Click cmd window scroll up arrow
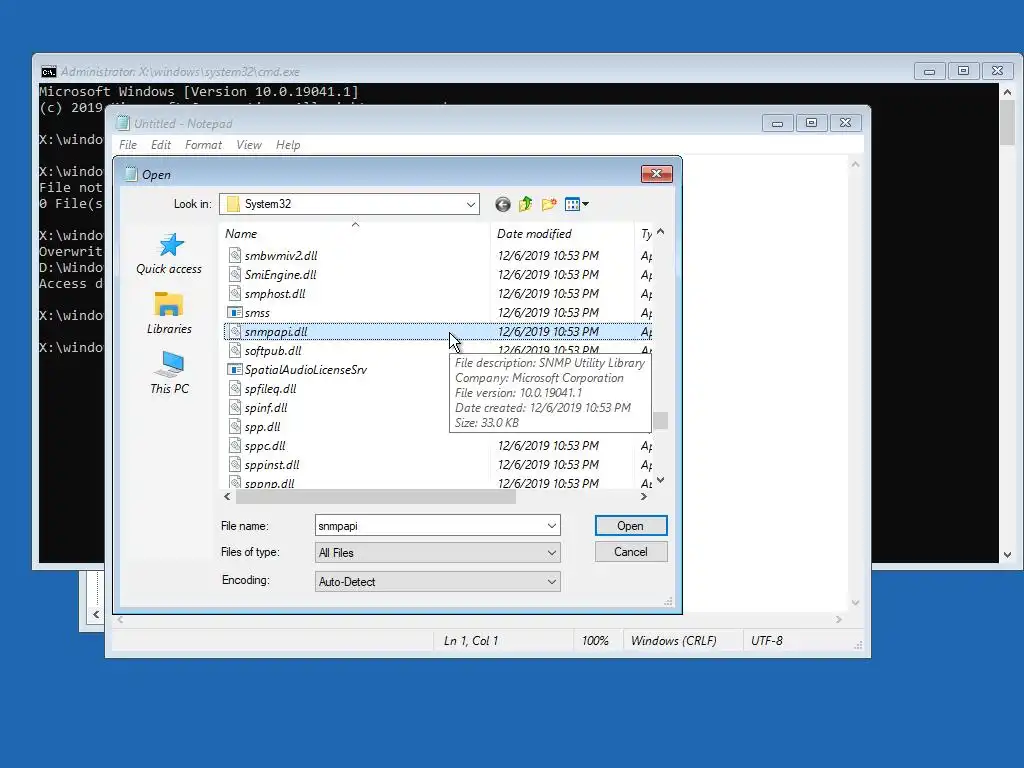Viewport: 1024px width, 768px height. 1008,92
